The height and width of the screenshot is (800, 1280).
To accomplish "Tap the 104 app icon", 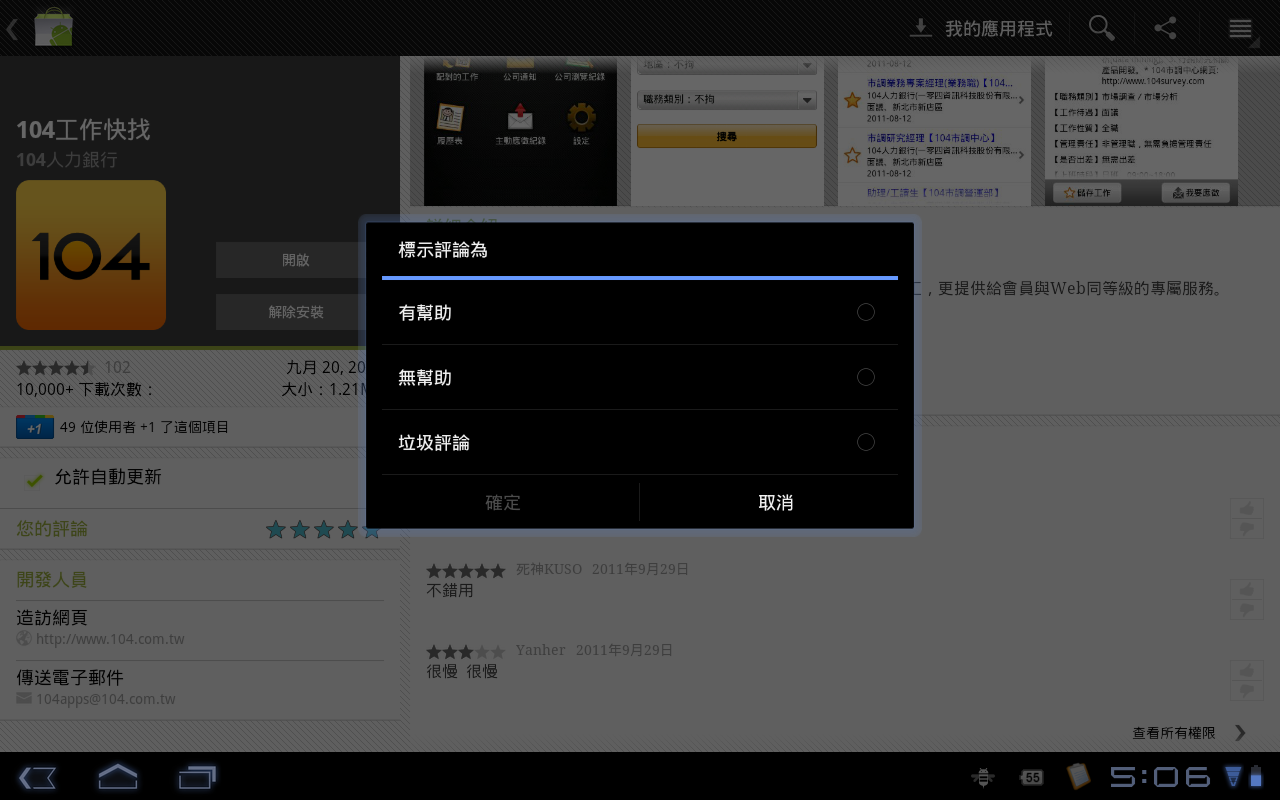I will pyautogui.click(x=91, y=255).
